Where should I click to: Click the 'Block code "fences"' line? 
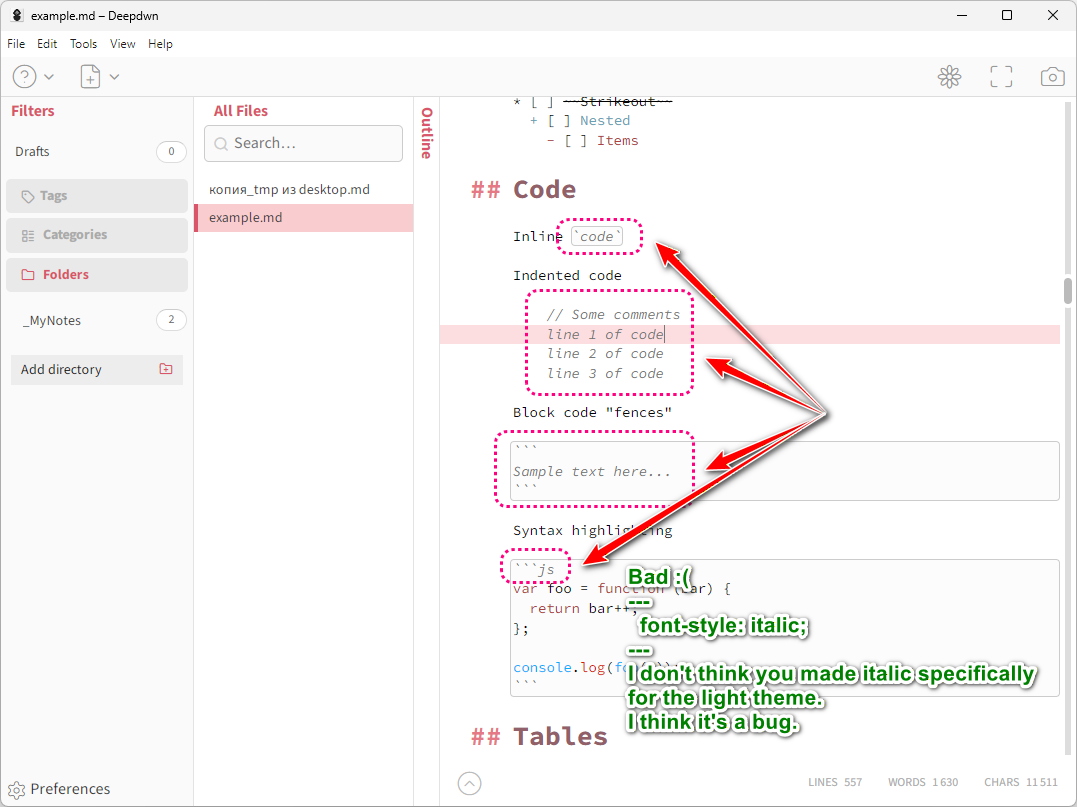592,413
